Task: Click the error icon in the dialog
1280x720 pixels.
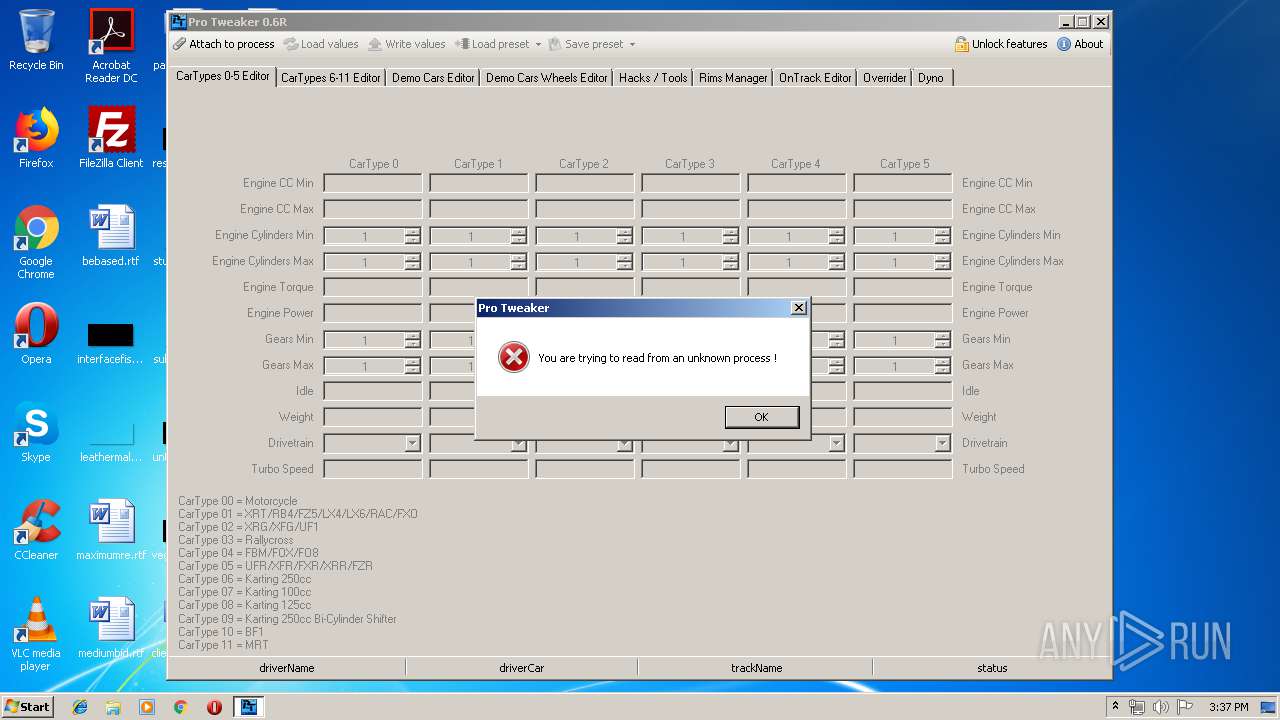Action: coord(514,357)
